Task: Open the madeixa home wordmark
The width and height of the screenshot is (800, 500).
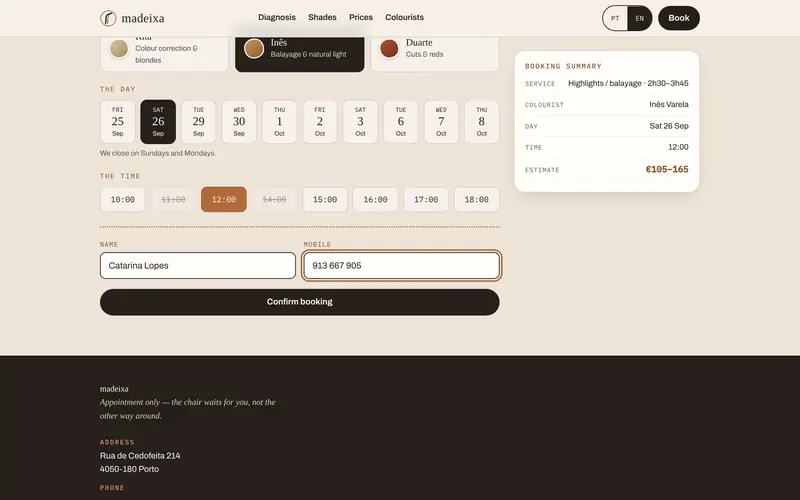Action: pyautogui.click(x=143, y=18)
